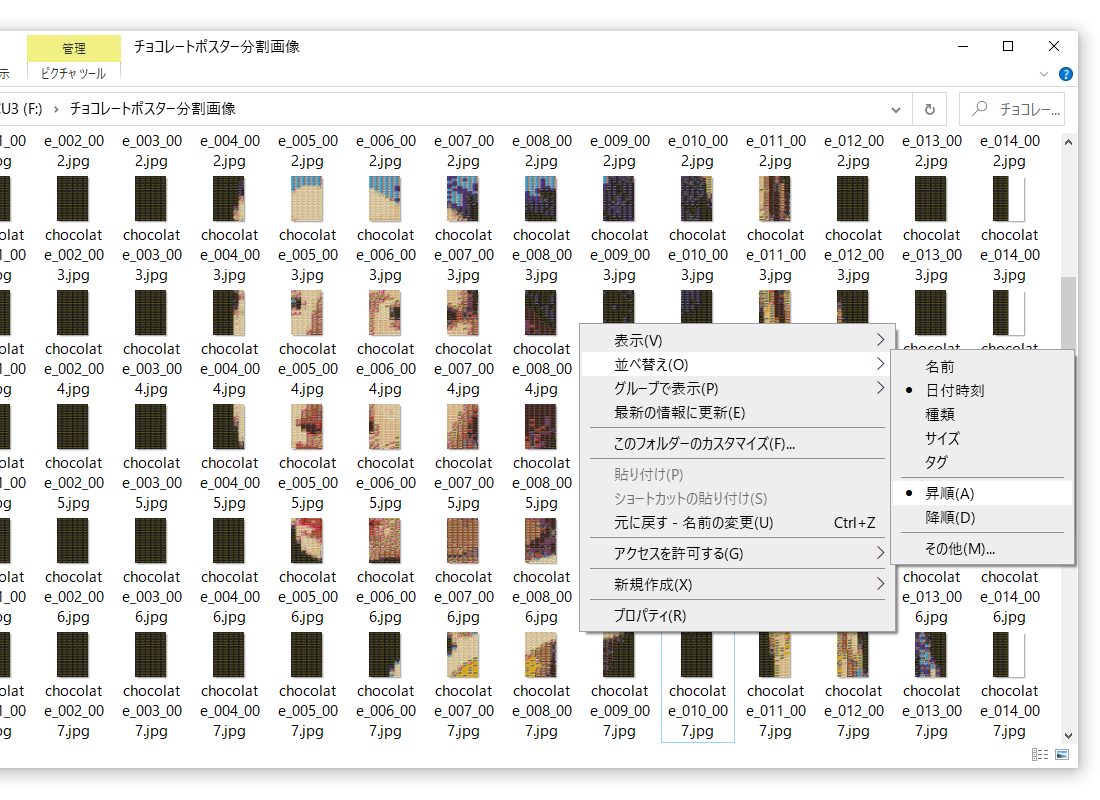Select file name e_002_007.jpg
This screenshot has width=1100, height=800.
(x=74, y=711)
